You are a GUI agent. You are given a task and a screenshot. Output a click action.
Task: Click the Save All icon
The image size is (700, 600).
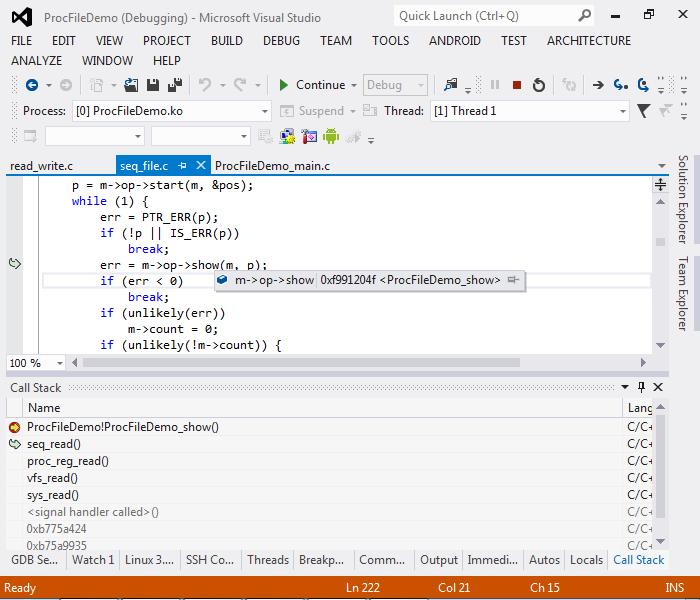coord(175,85)
